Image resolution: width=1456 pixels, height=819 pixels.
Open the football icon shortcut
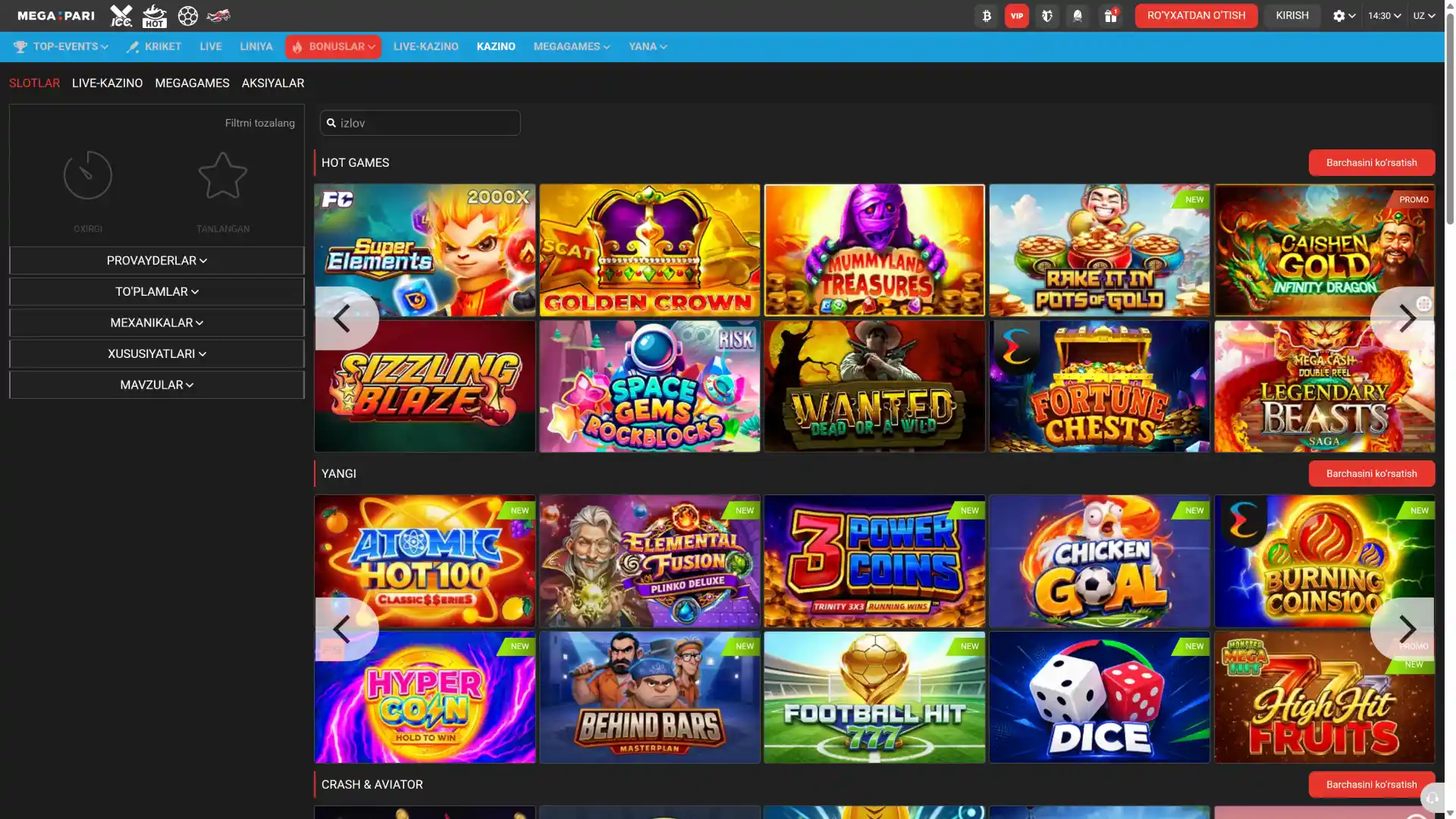click(x=187, y=16)
